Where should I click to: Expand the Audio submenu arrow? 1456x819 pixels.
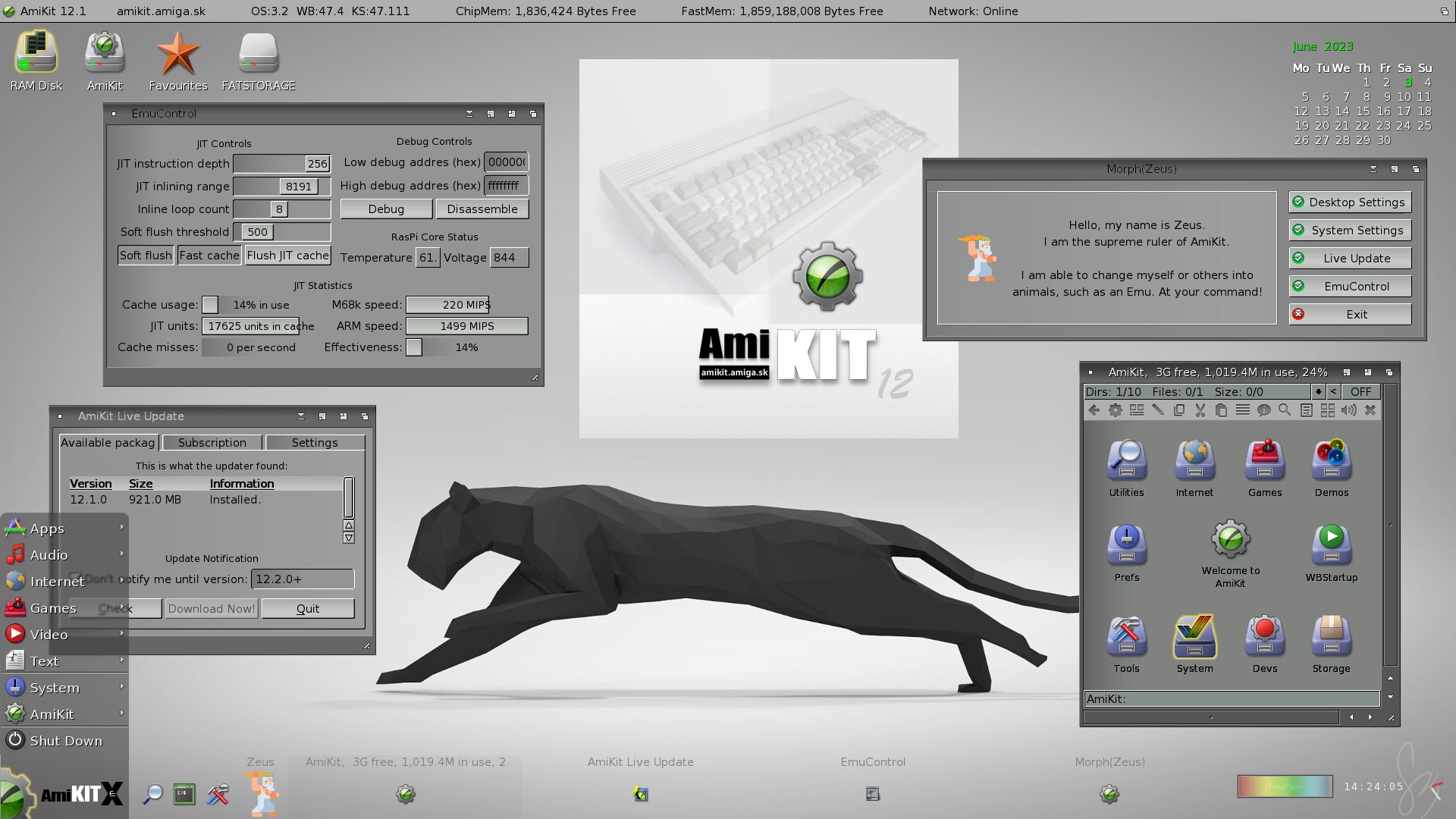click(121, 553)
